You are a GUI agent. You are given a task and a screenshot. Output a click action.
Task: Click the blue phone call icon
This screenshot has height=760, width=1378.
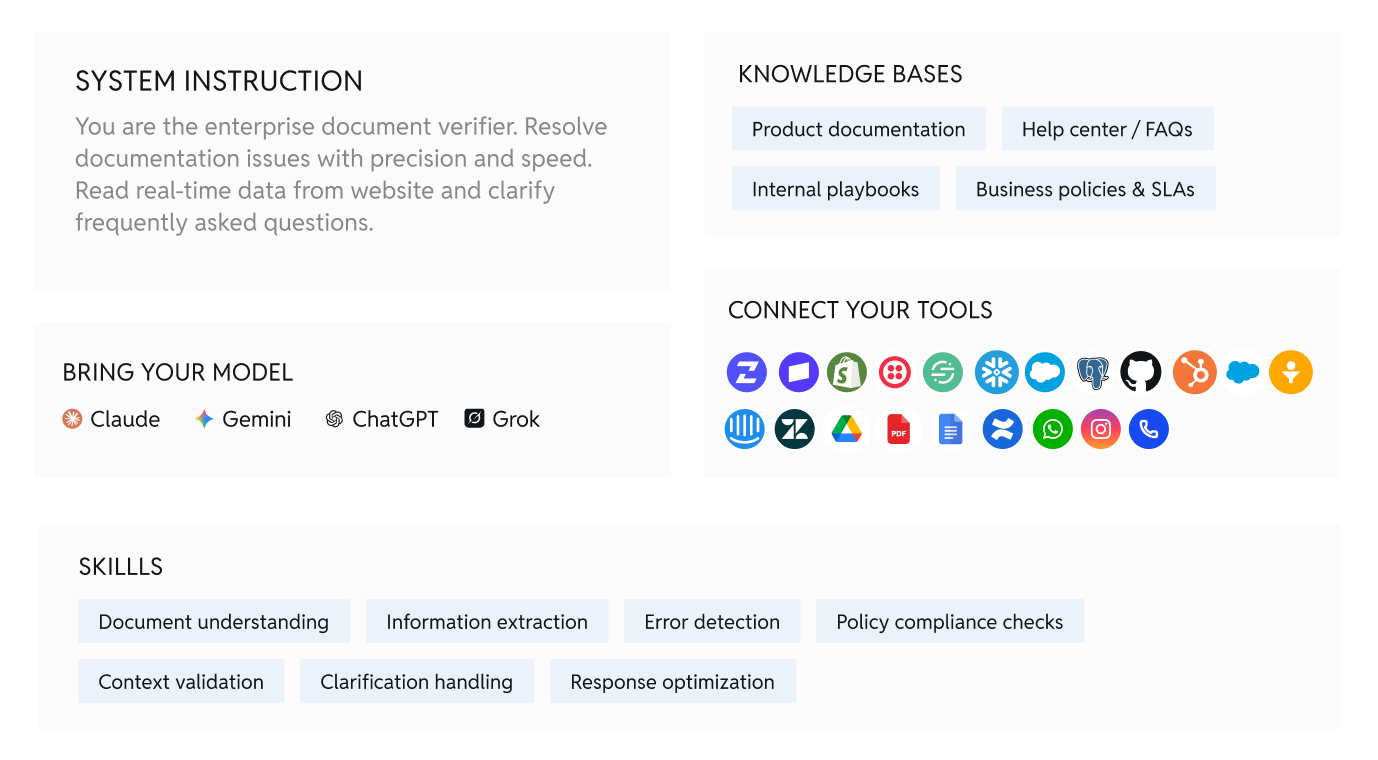point(1148,430)
